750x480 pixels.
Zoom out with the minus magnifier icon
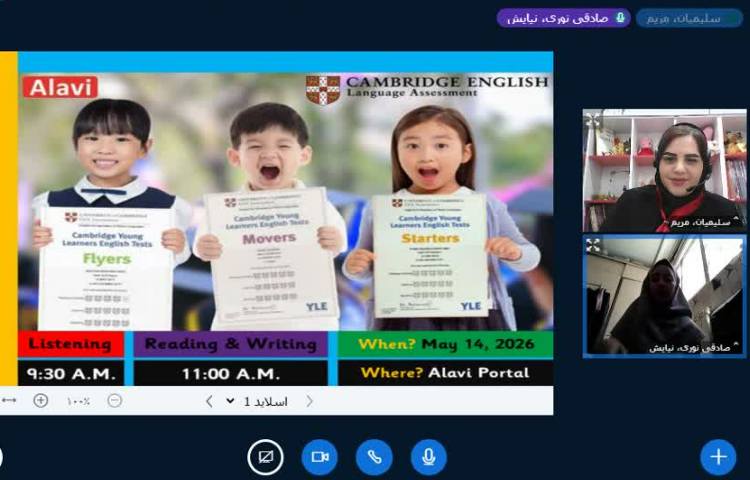click(115, 401)
